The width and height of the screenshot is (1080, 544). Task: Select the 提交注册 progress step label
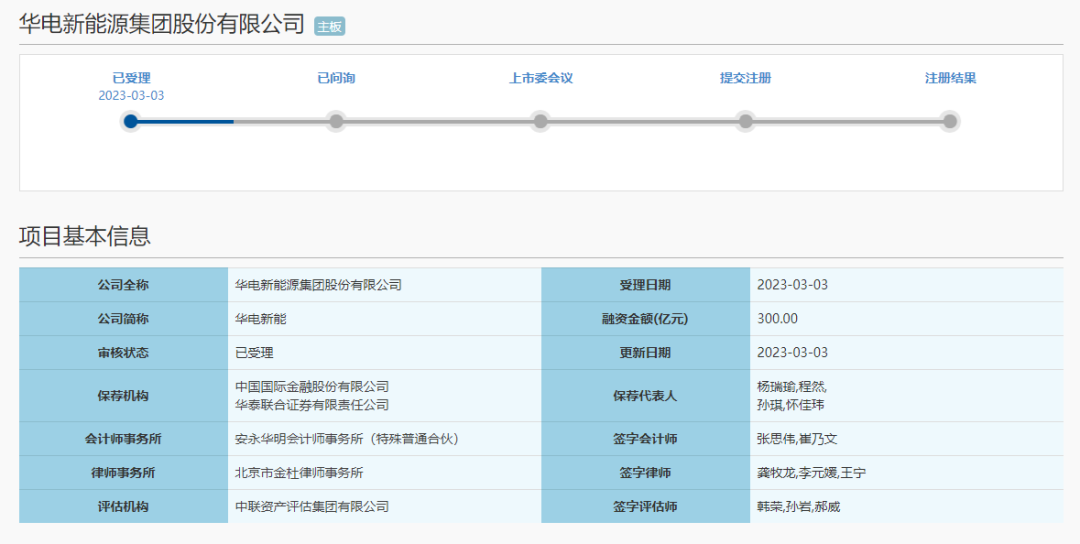pyautogui.click(x=745, y=78)
